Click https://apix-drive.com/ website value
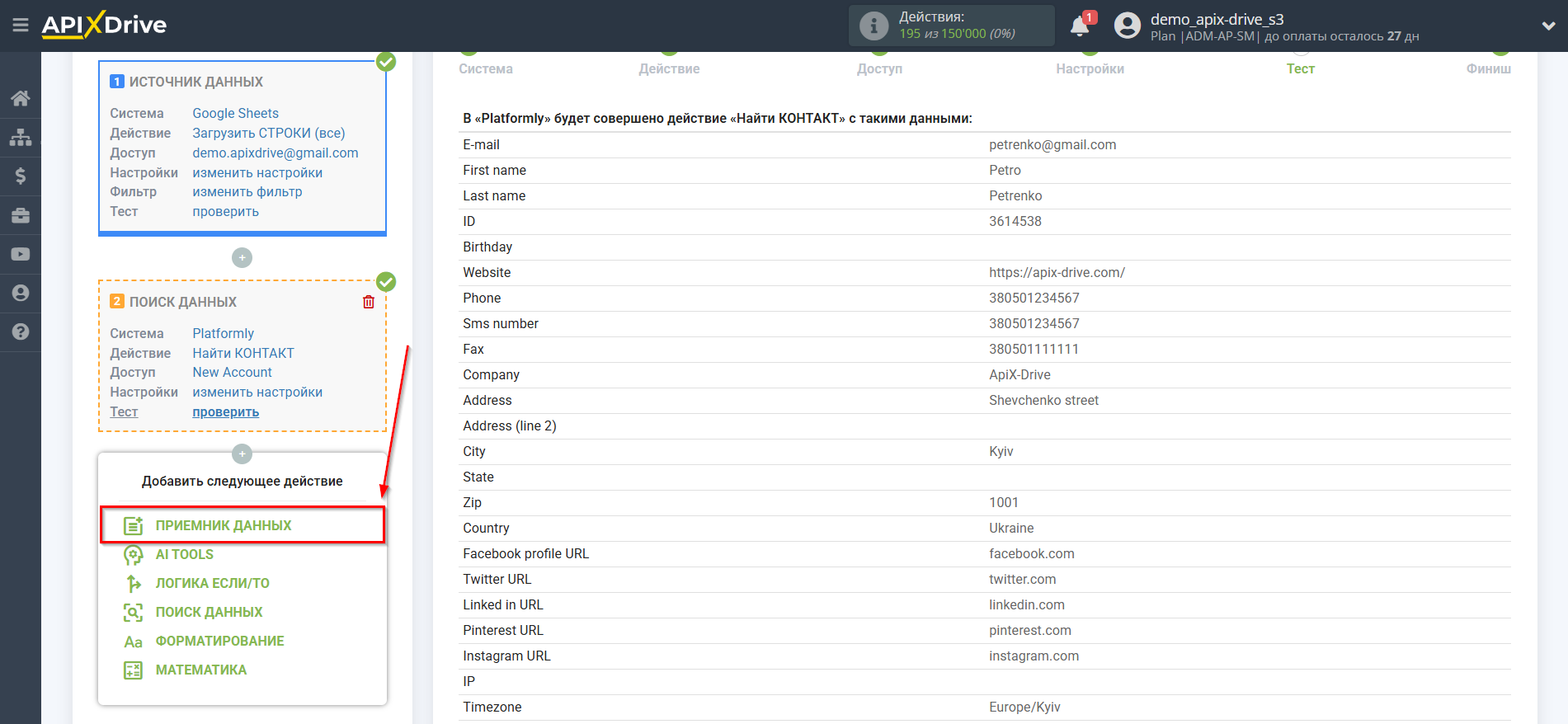The width and height of the screenshot is (1568, 724). (1057, 272)
